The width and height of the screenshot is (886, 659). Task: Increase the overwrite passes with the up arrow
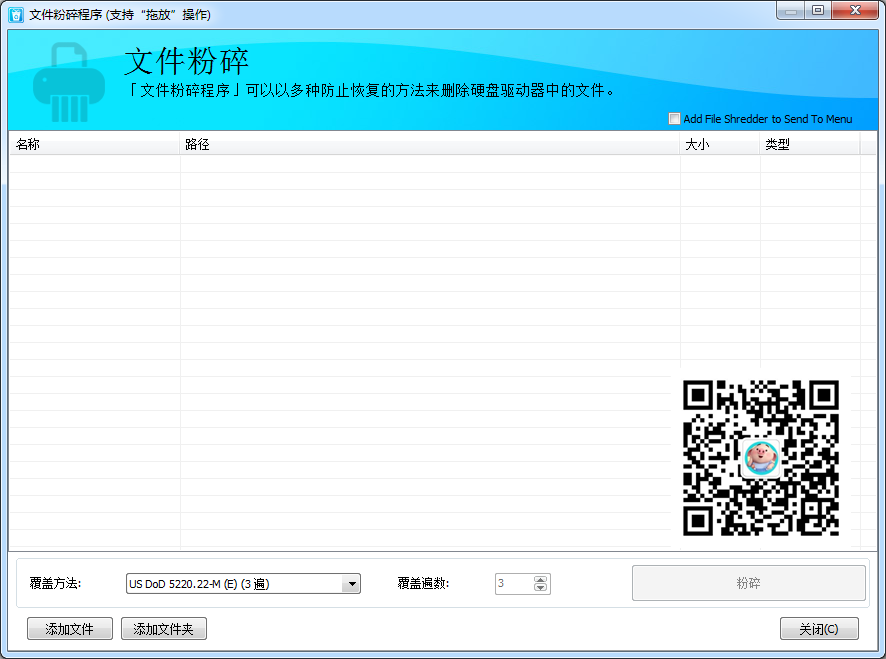point(540,580)
